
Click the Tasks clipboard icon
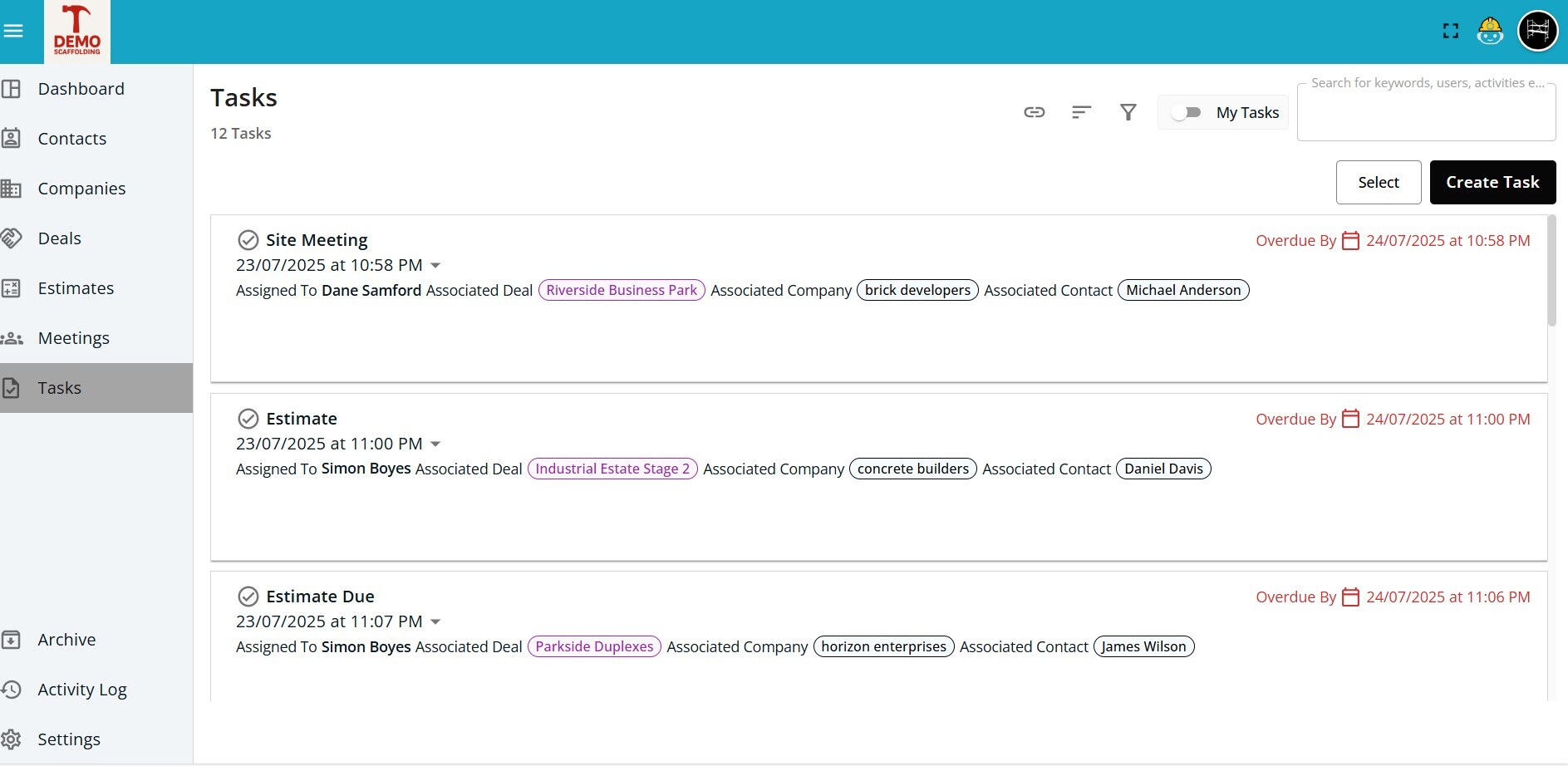12,388
